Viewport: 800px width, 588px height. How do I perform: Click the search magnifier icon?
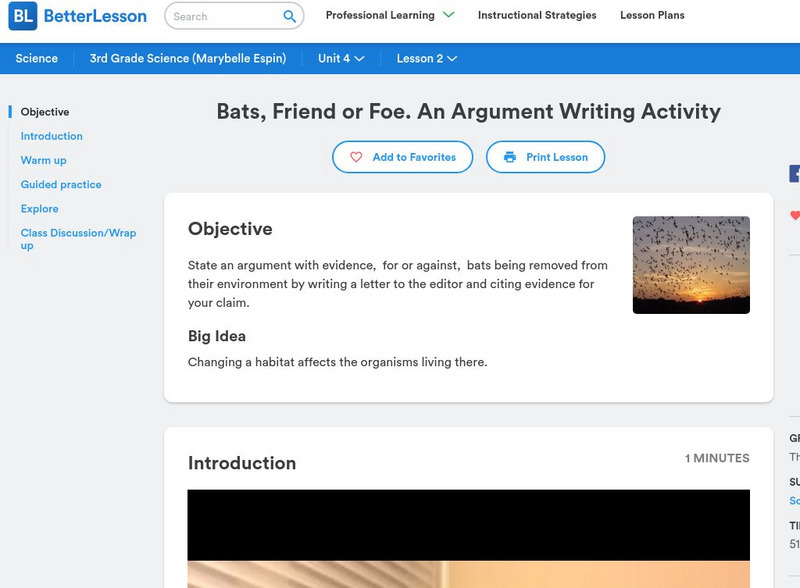(290, 16)
